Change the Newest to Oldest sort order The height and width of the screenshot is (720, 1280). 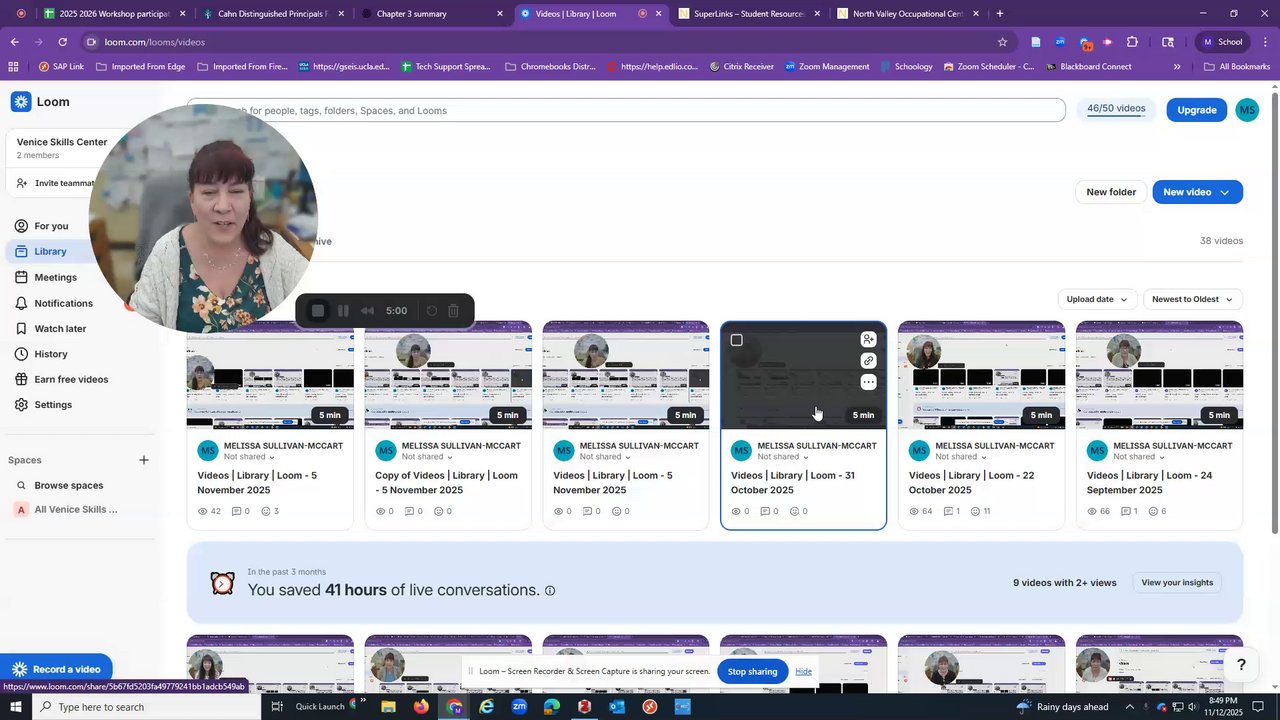pyautogui.click(x=1192, y=299)
